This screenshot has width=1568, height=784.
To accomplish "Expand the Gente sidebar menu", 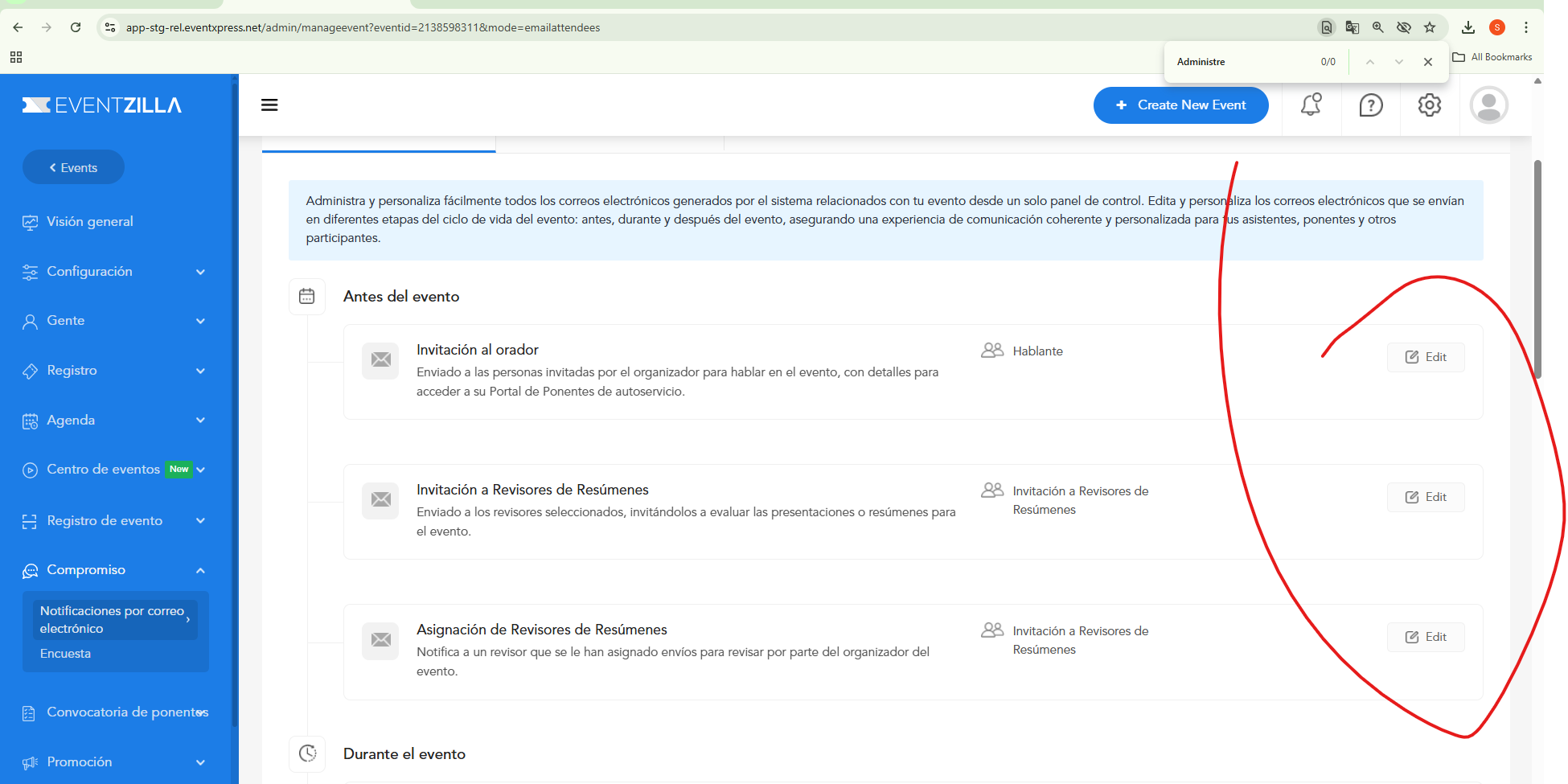I will click(x=115, y=321).
